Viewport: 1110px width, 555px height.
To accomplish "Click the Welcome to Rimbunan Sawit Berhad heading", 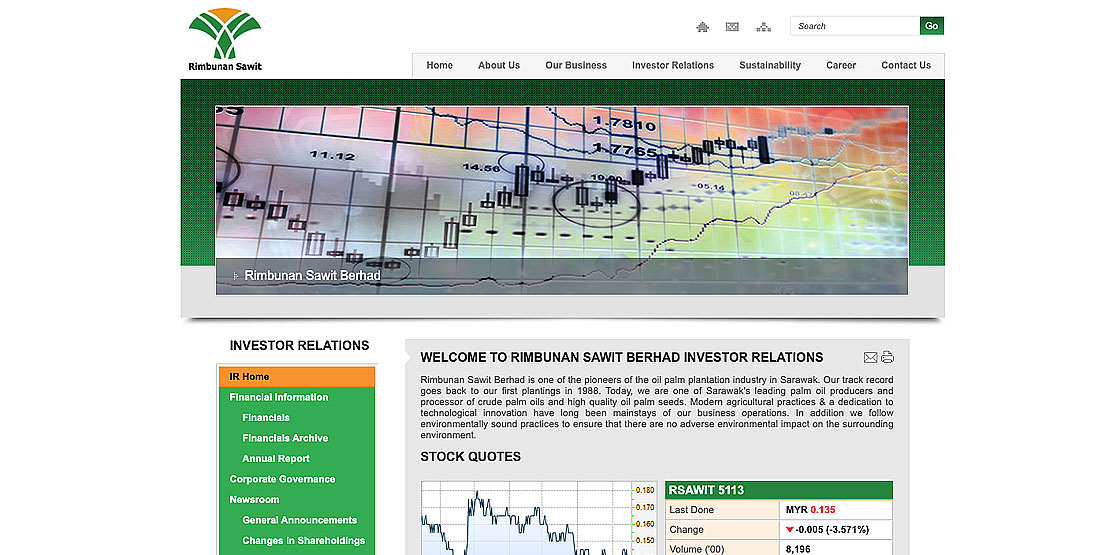I will 622,357.
